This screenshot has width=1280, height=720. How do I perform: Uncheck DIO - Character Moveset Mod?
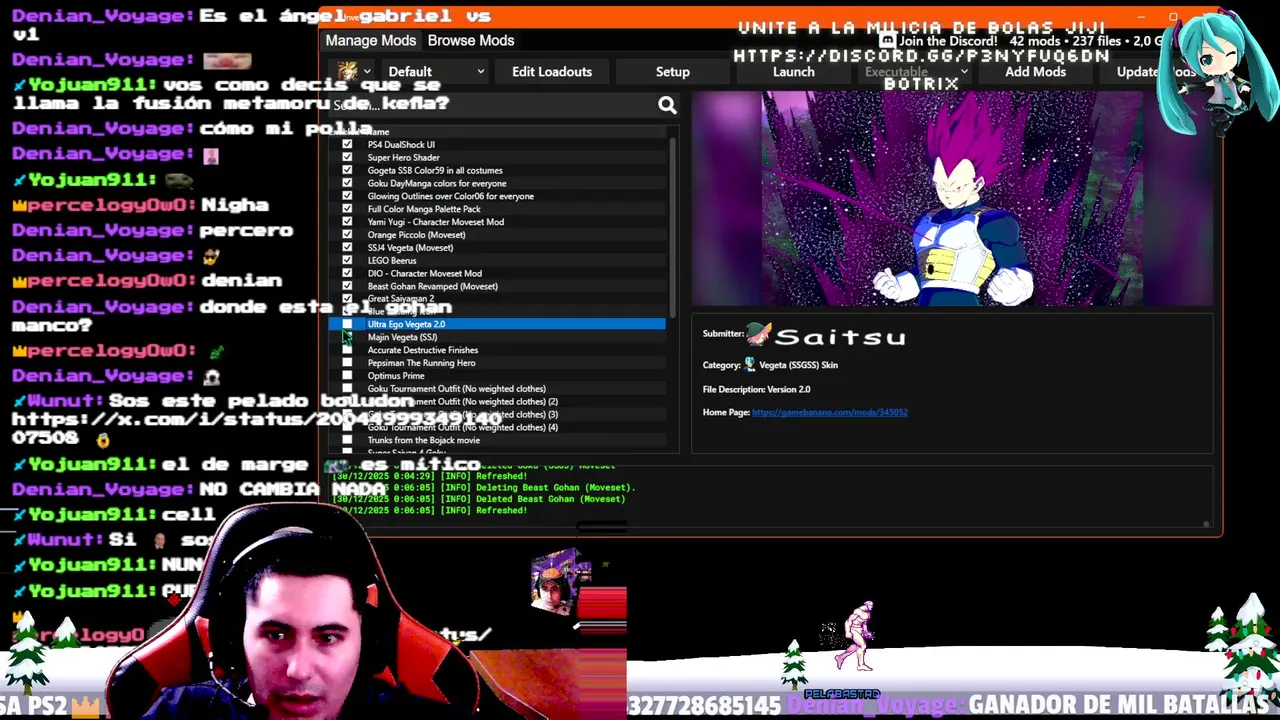pos(347,274)
